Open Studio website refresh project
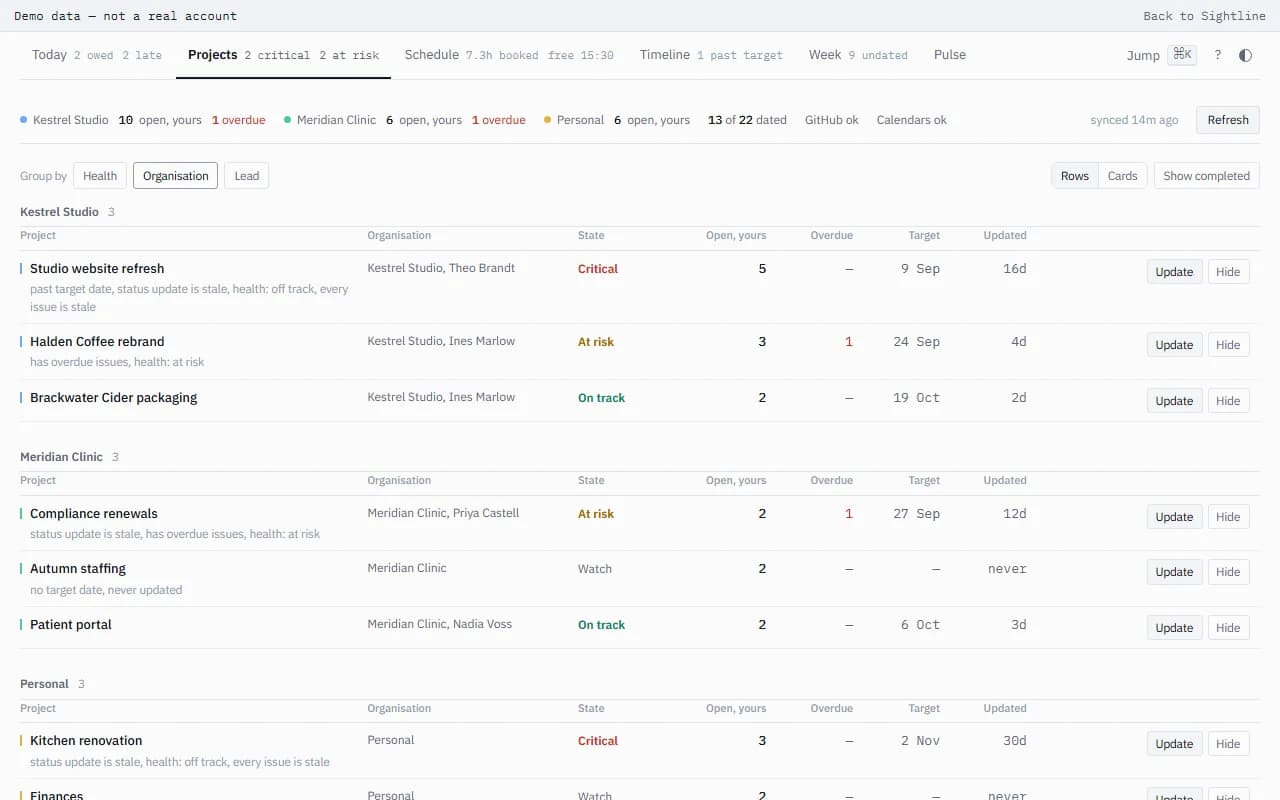1280x800 pixels. tap(97, 269)
